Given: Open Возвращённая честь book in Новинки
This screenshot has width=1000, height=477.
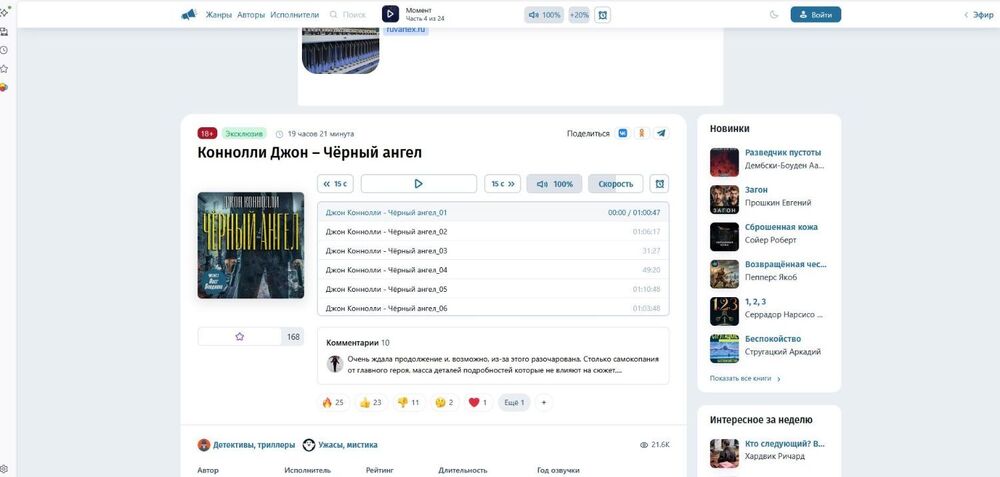Looking at the screenshot, I should click(x=786, y=264).
